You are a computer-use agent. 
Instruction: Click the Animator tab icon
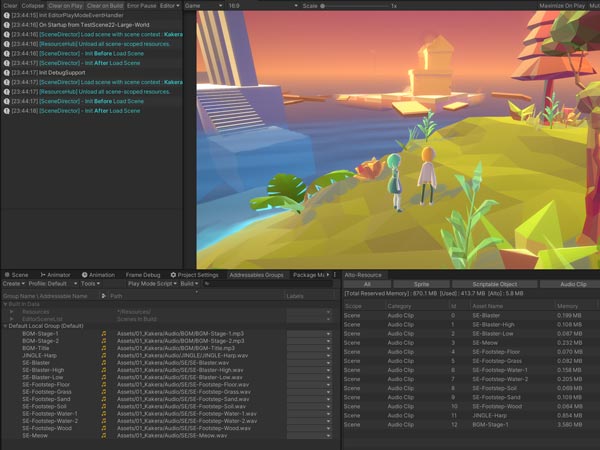pyautogui.click(x=41, y=274)
